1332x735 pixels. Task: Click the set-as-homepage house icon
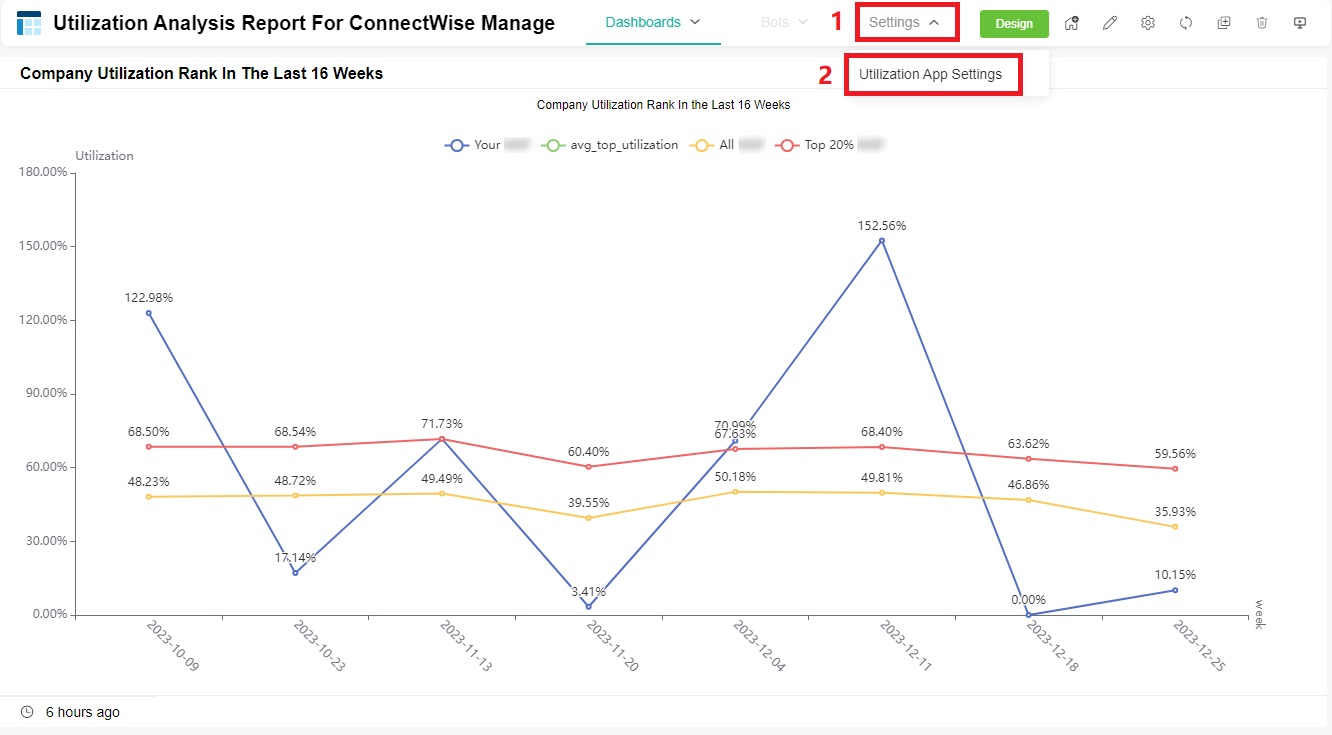tap(1071, 23)
